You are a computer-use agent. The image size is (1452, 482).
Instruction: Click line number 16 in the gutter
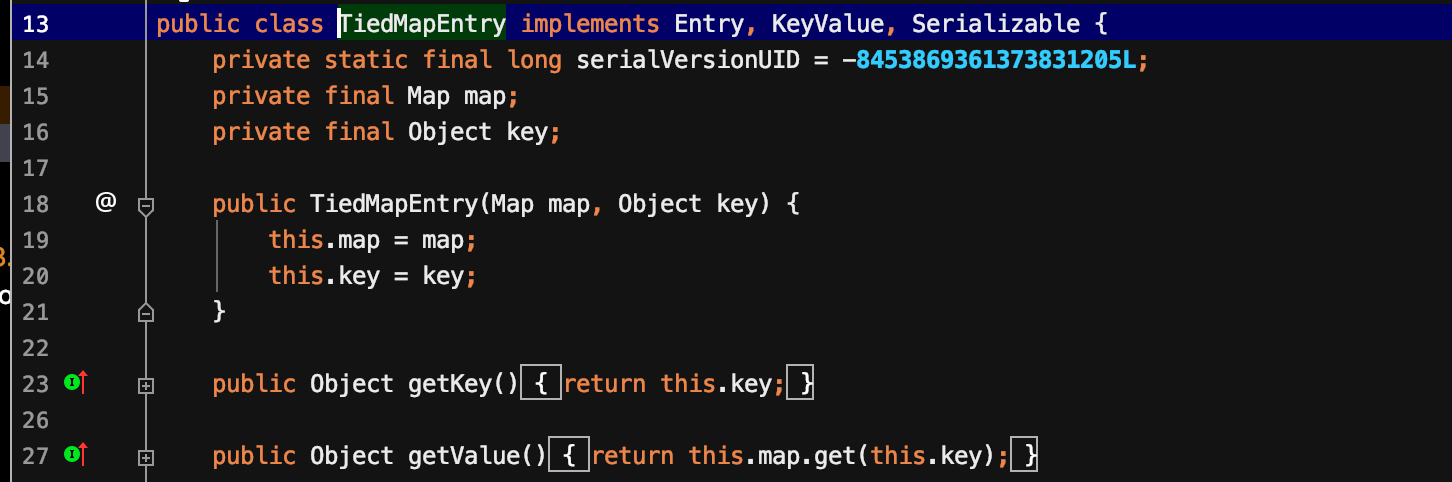(x=35, y=132)
